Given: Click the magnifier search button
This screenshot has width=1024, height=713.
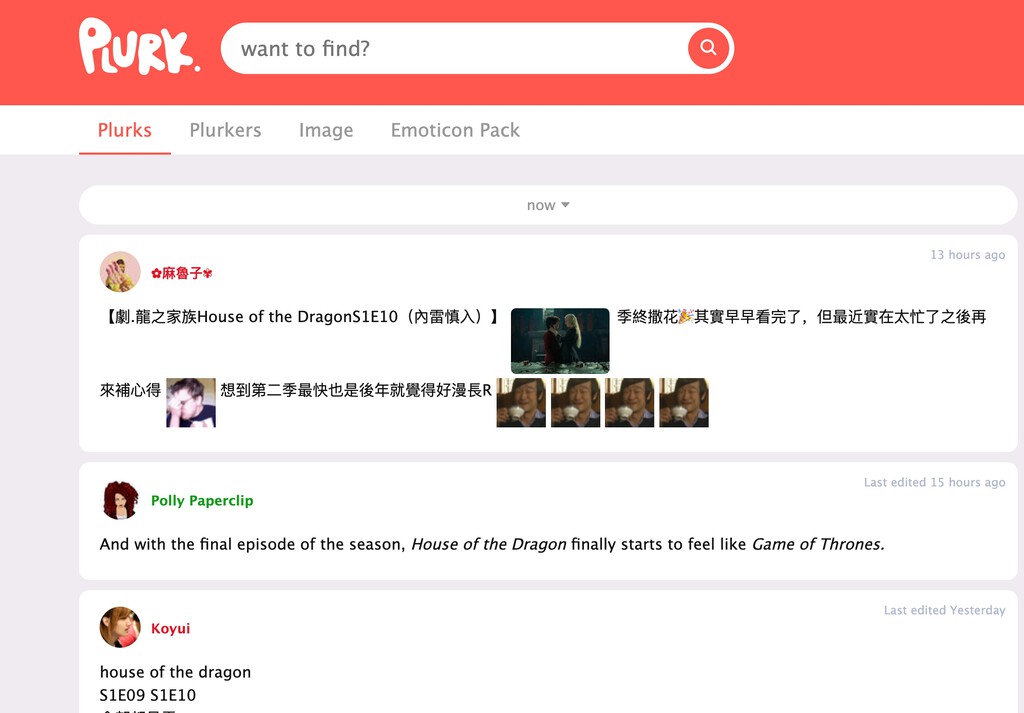Looking at the screenshot, I should pos(709,48).
